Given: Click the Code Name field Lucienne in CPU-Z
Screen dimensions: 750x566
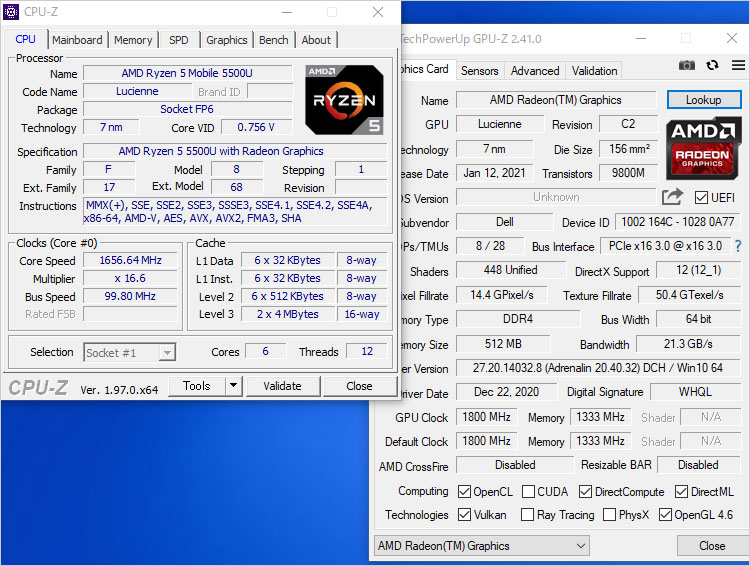Looking at the screenshot, I should coord(137,91).
